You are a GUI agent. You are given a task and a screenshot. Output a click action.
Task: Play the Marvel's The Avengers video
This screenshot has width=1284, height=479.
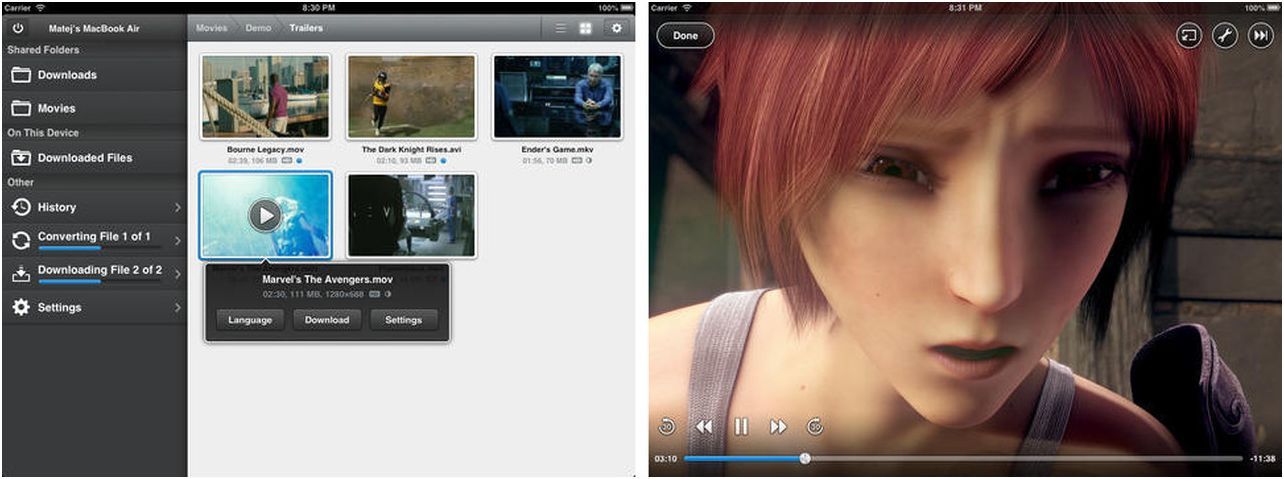click(x=264, y=215)
